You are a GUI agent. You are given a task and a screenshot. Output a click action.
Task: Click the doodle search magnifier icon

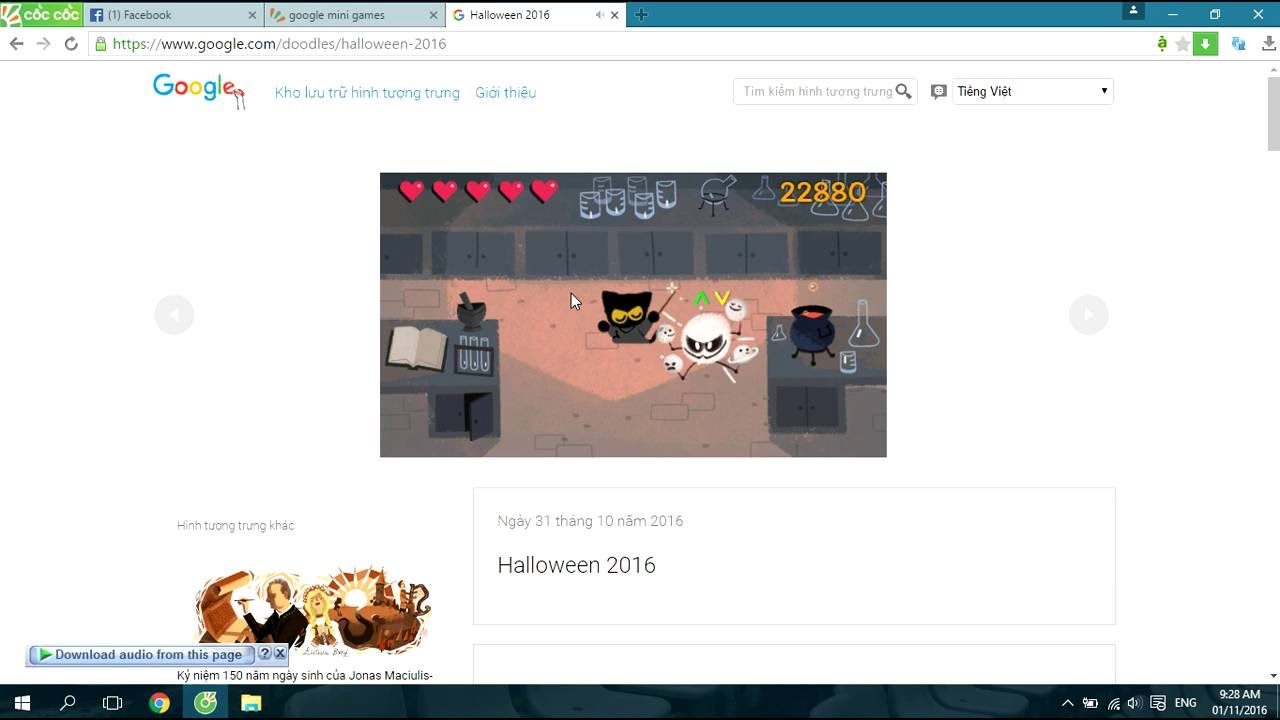click(904, 91)
